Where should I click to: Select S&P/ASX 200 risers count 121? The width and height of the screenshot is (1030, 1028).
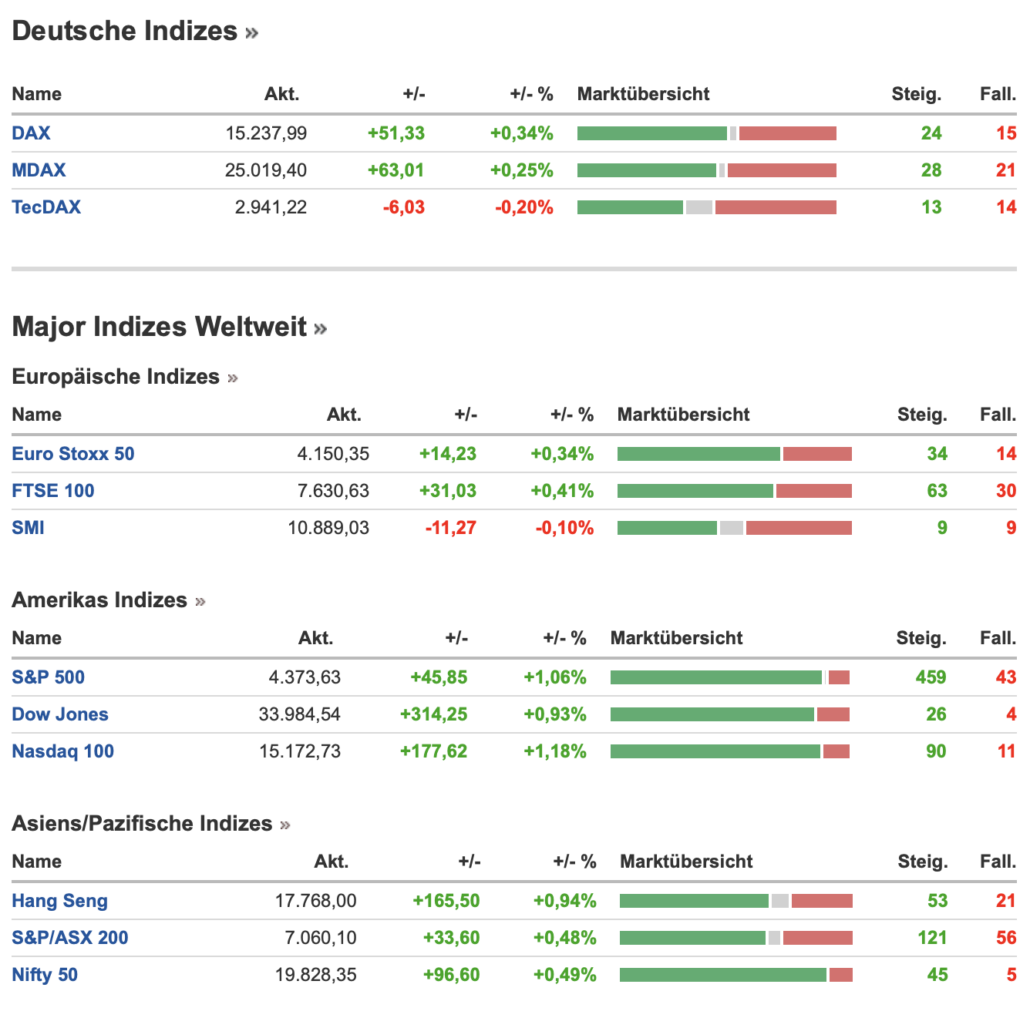[x=932, y=937]
